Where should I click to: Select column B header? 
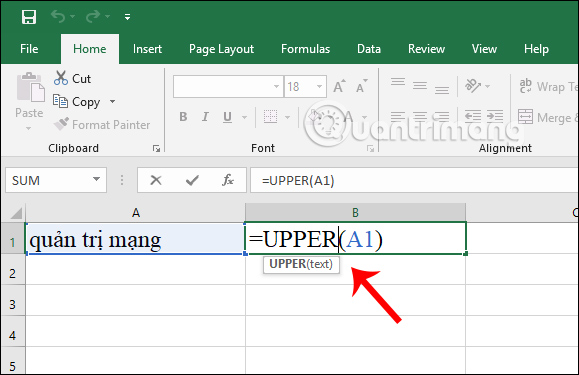coord(355,213)
